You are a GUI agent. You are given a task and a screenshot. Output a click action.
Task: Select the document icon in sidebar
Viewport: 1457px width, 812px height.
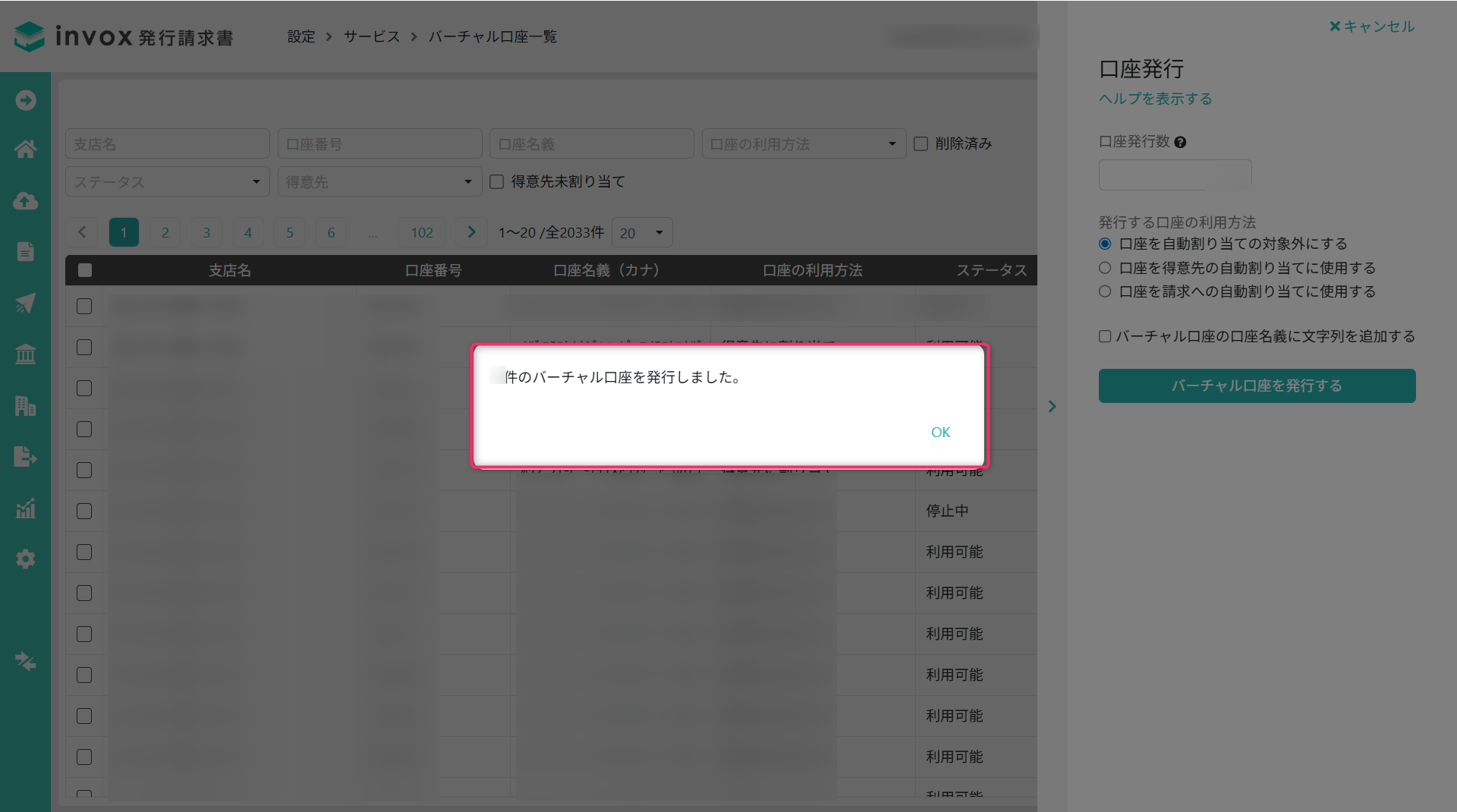[x=26, y=252]
